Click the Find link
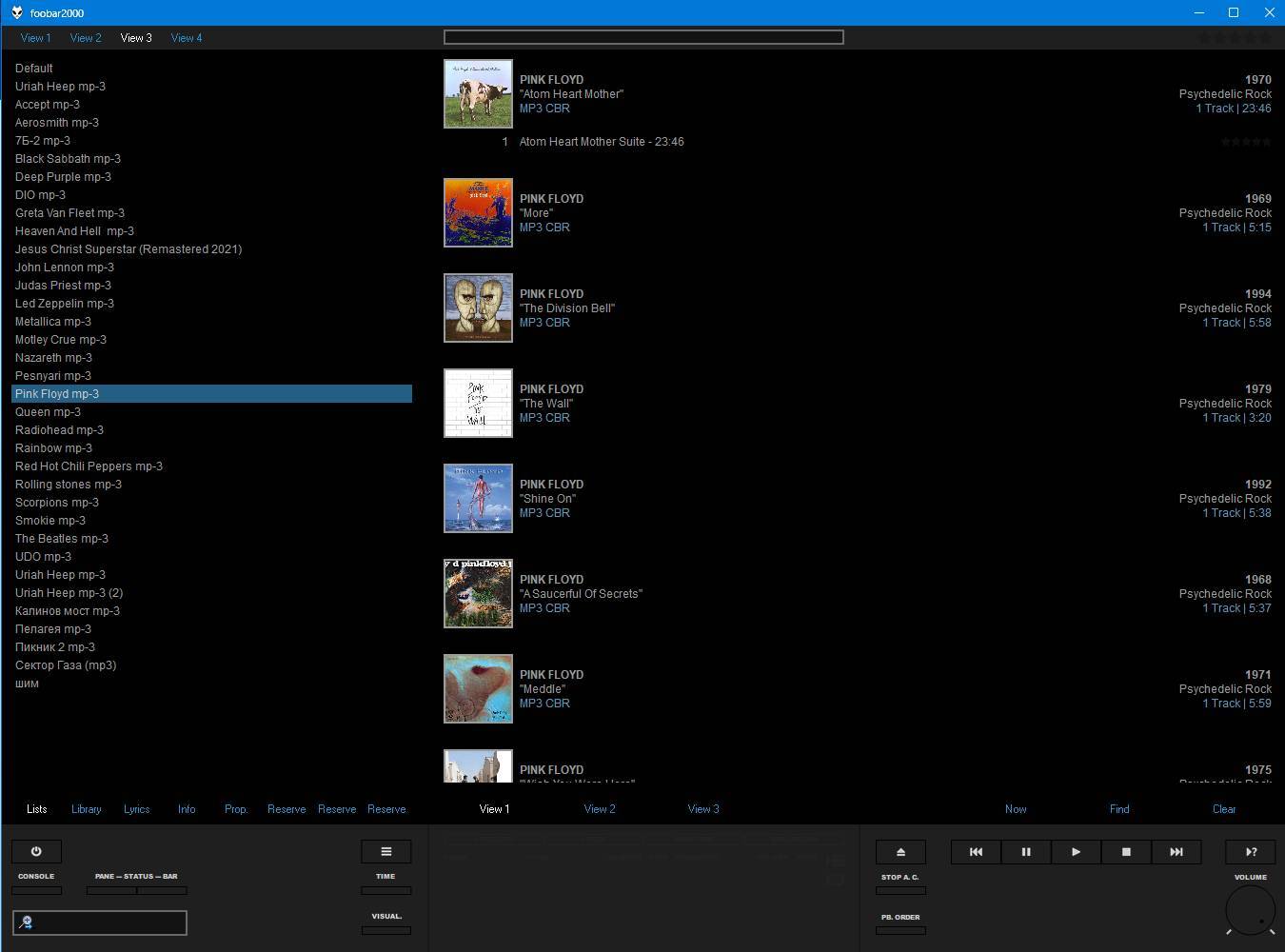The image size is (1285, 952). pyautogui.click(x=1119, y=809)
